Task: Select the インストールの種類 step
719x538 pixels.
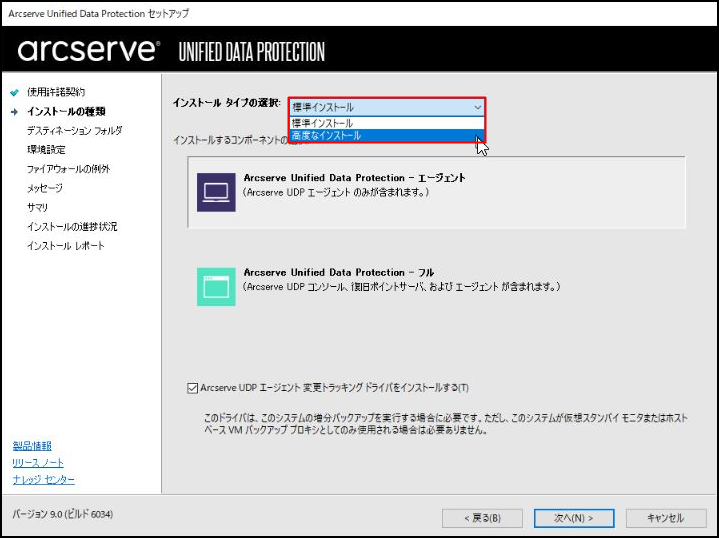Action: 66,111
